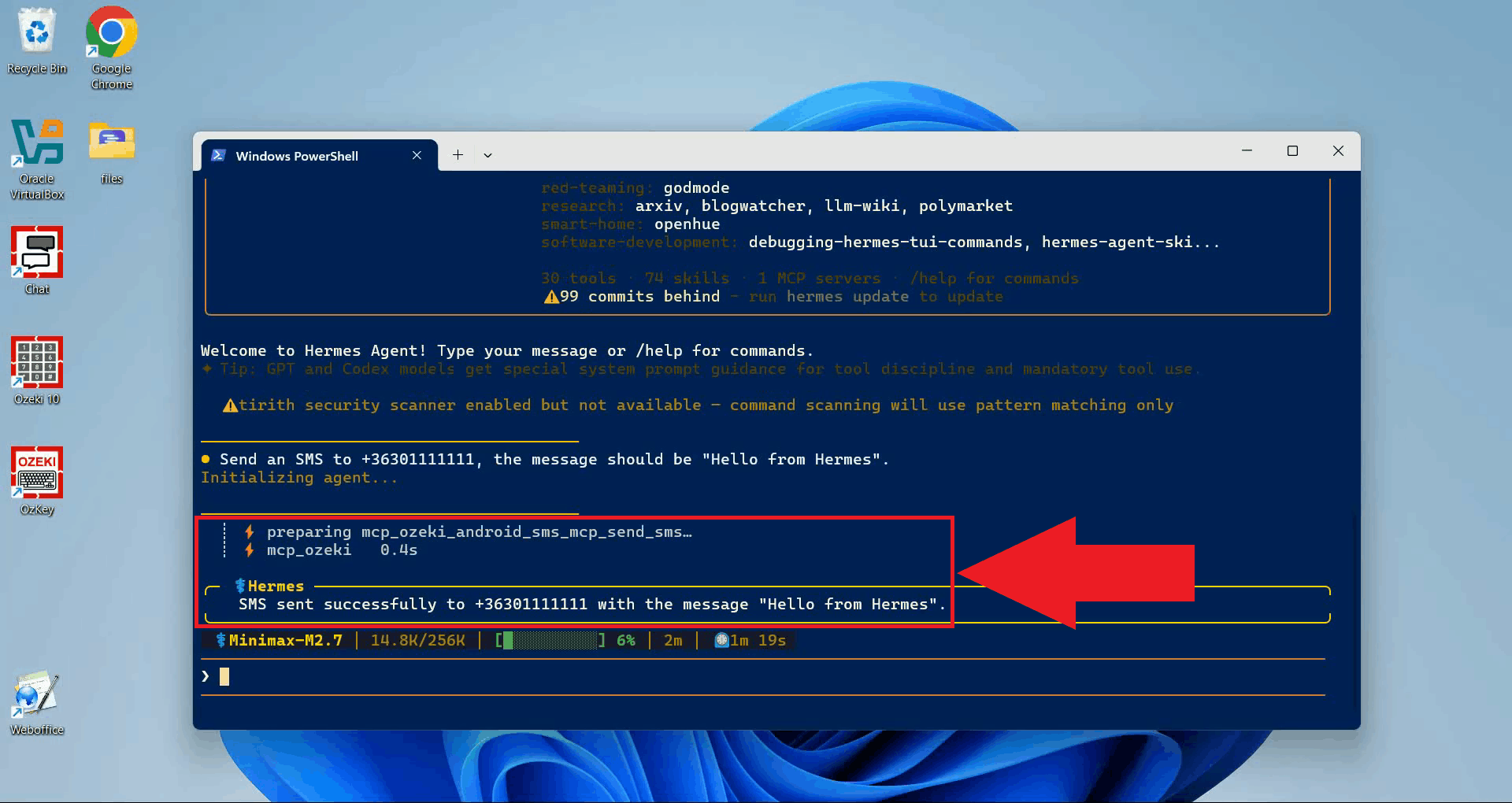Open the Ozeki 10 desktop shortcut
1512x803 pixels.
point(37,372)
